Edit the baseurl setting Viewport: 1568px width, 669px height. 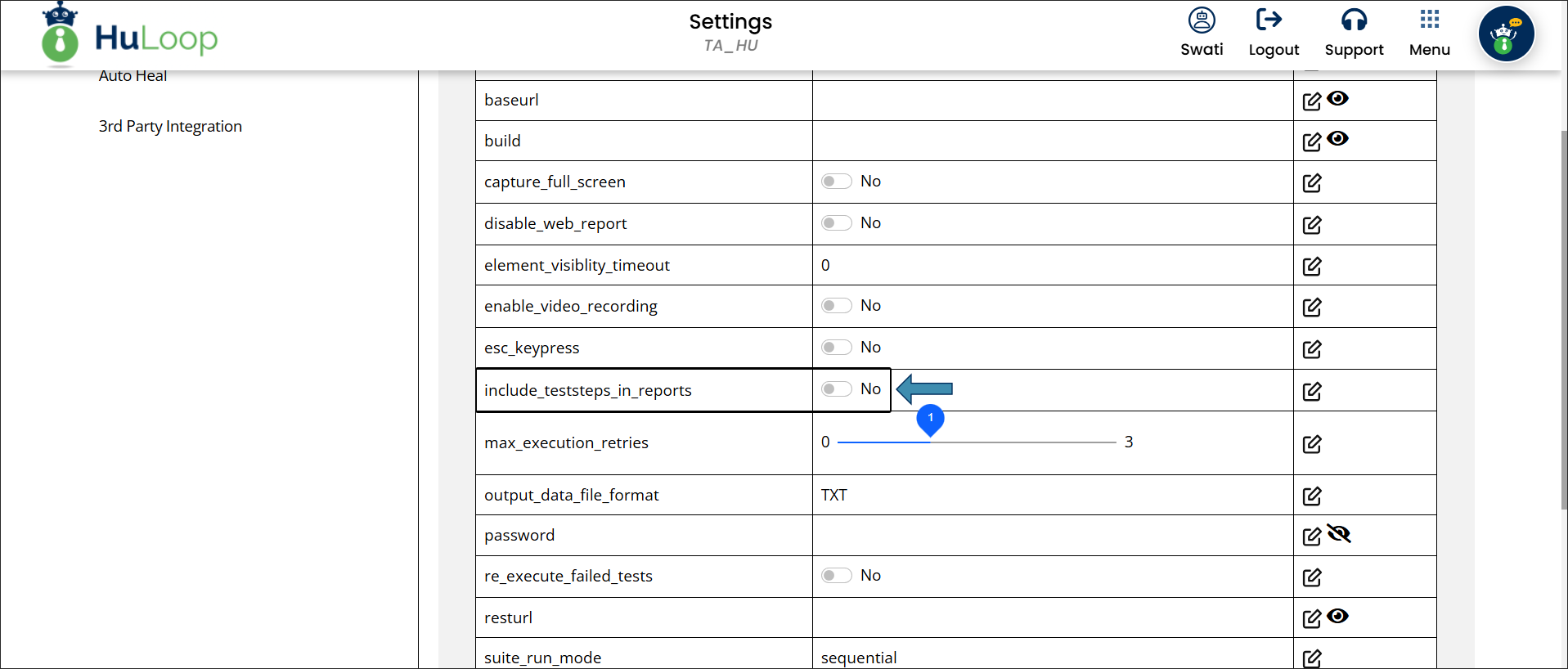(x=1312, y=101)
